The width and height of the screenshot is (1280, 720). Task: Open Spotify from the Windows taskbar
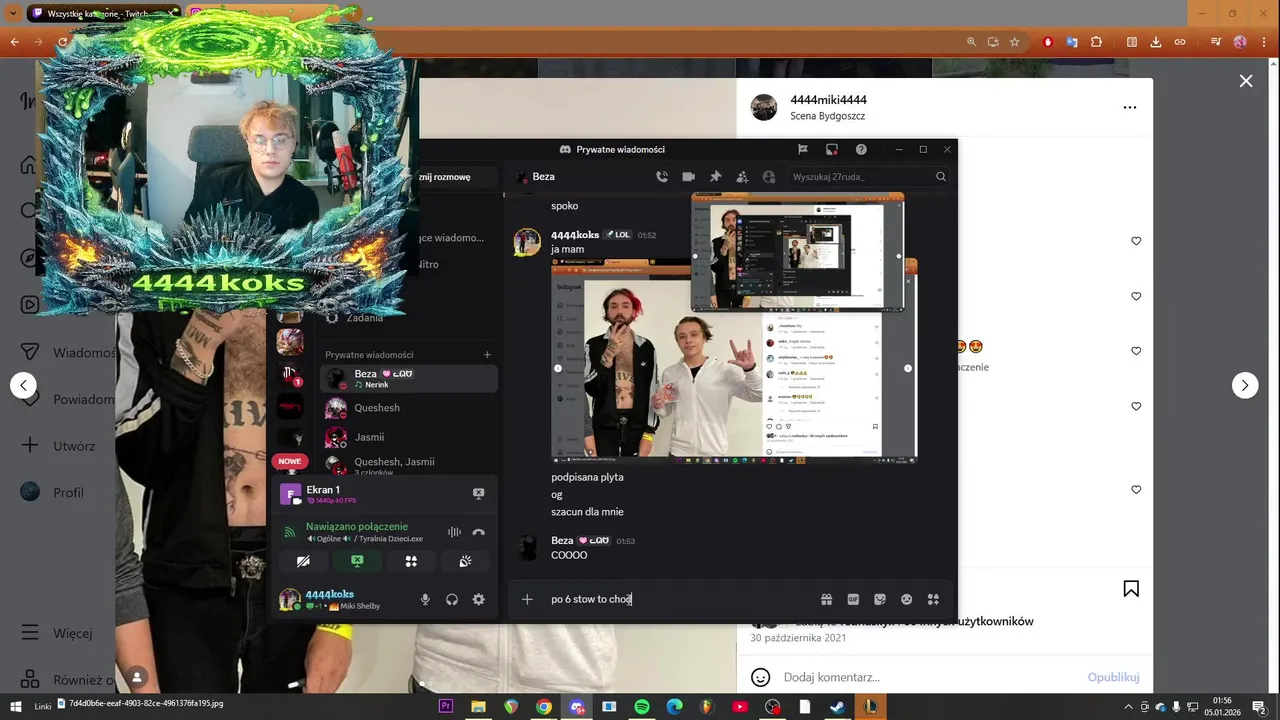point(642,706)
